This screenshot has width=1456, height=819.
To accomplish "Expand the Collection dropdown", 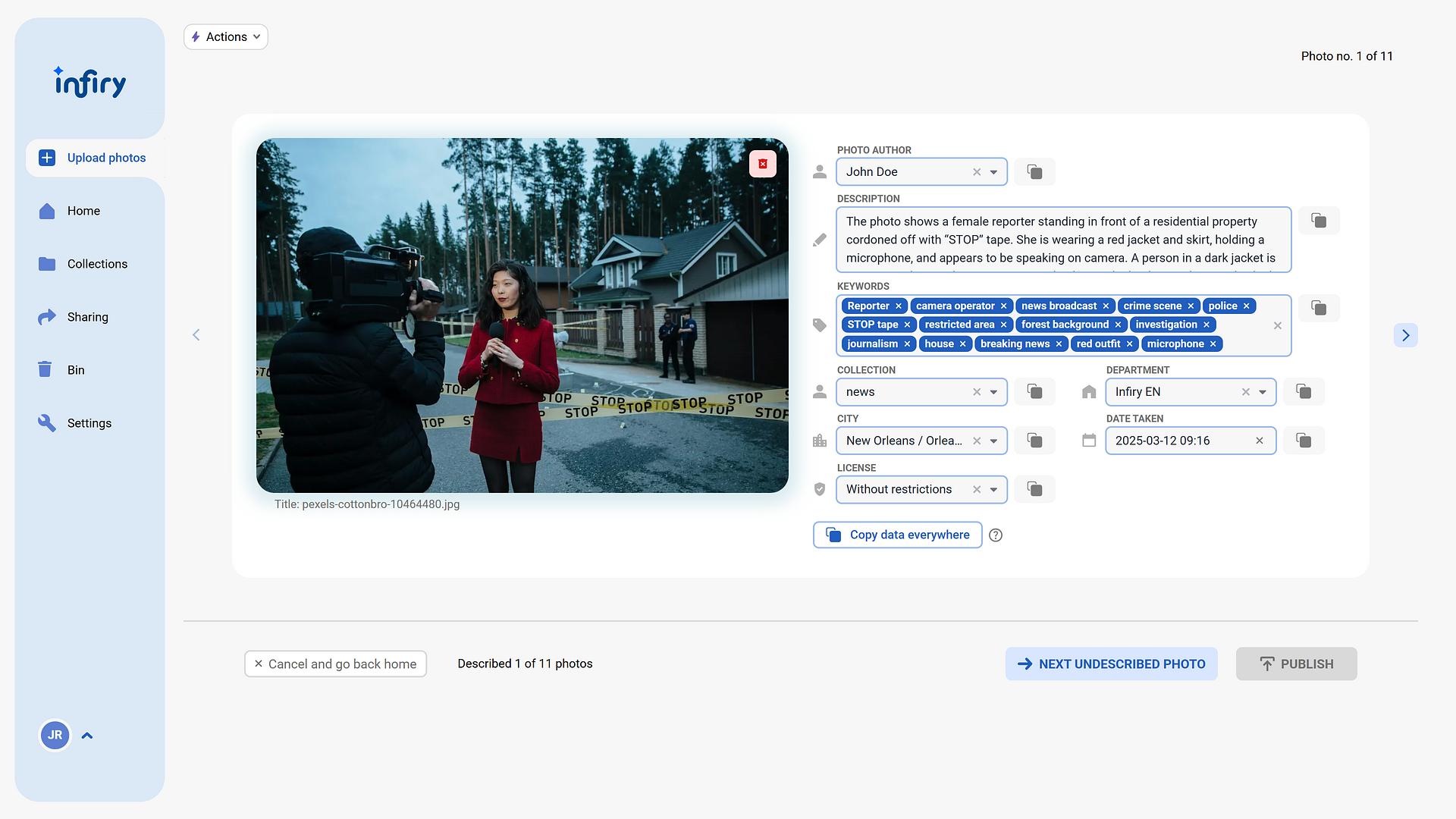I will pos(993,392).
